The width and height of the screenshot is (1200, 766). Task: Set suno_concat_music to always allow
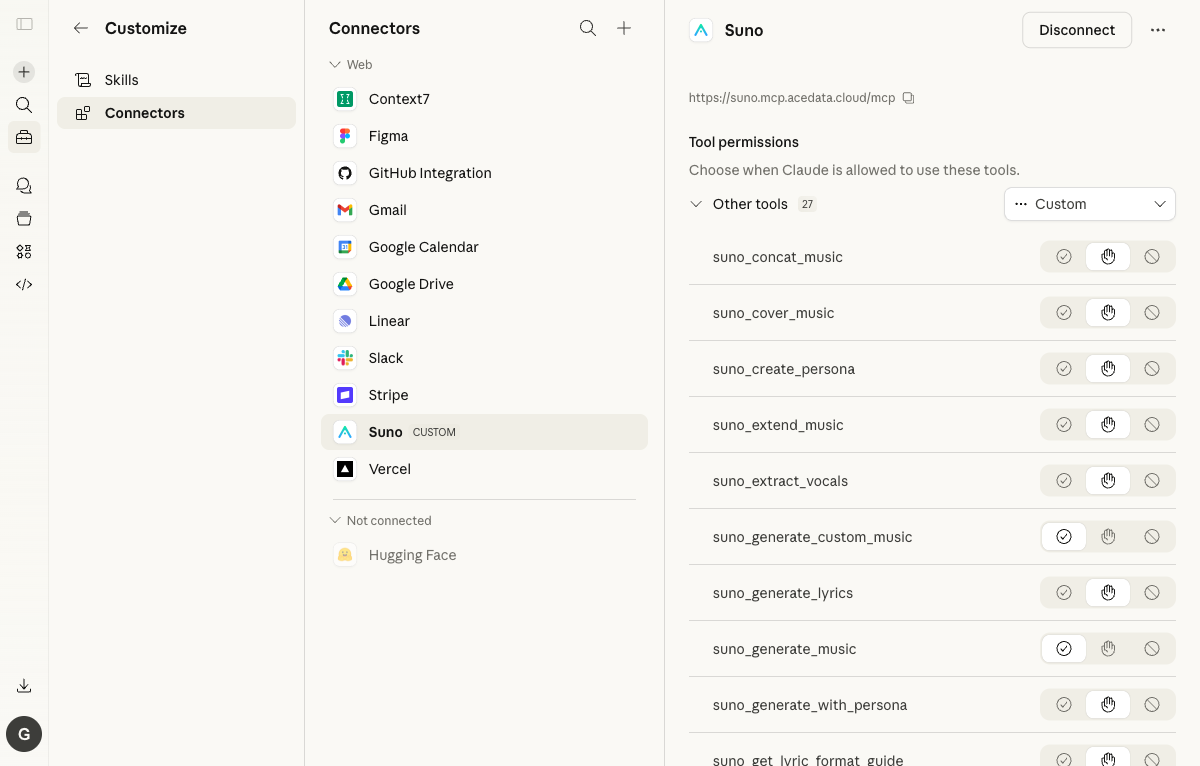pos(1064,257)
